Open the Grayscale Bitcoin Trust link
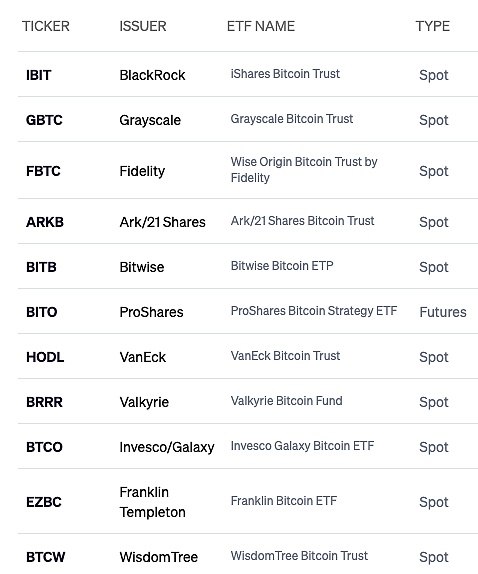The height and width of the screenshot is (574, 478). coord(292,119)
